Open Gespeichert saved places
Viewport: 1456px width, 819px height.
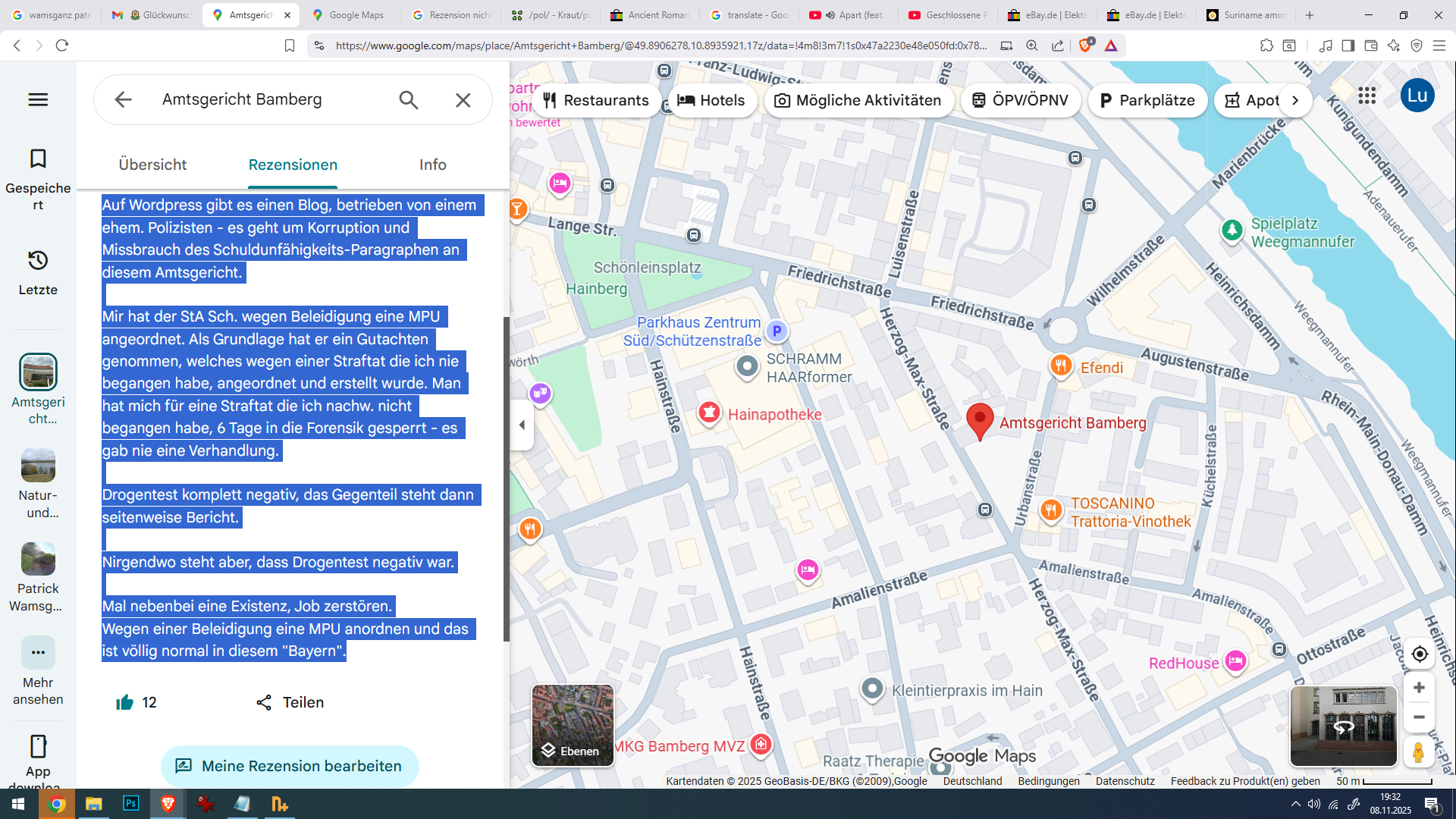click(x=38, y=180)
